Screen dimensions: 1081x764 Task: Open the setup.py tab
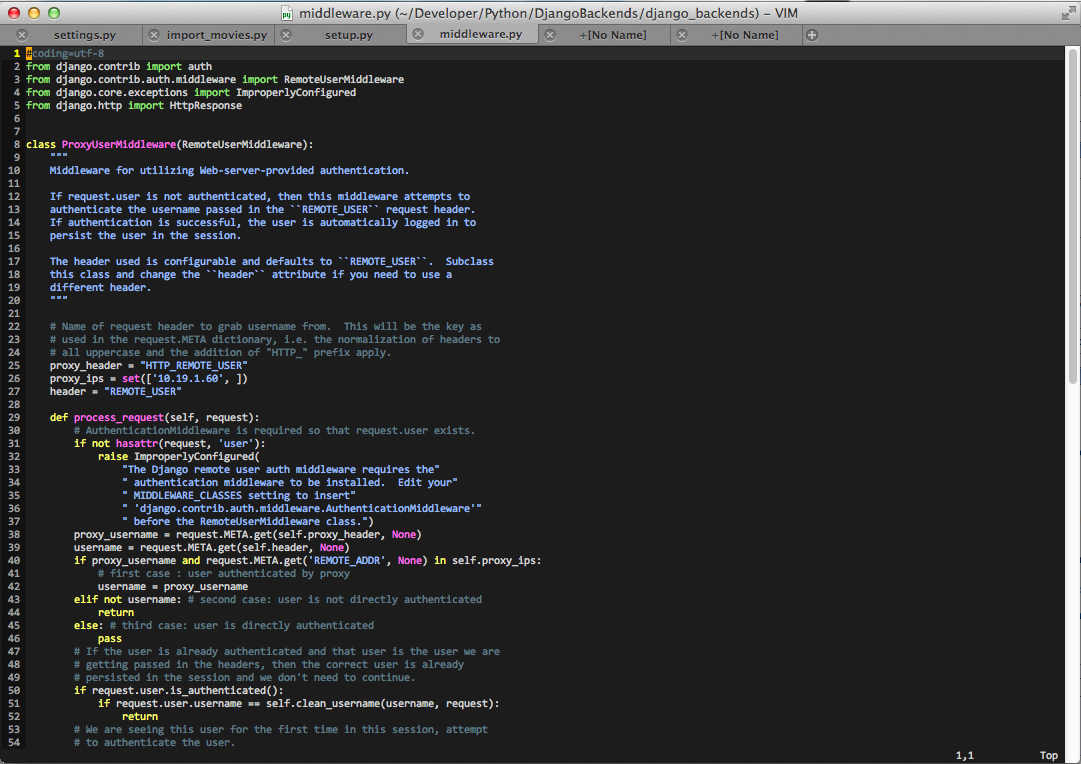pos(348,35)
